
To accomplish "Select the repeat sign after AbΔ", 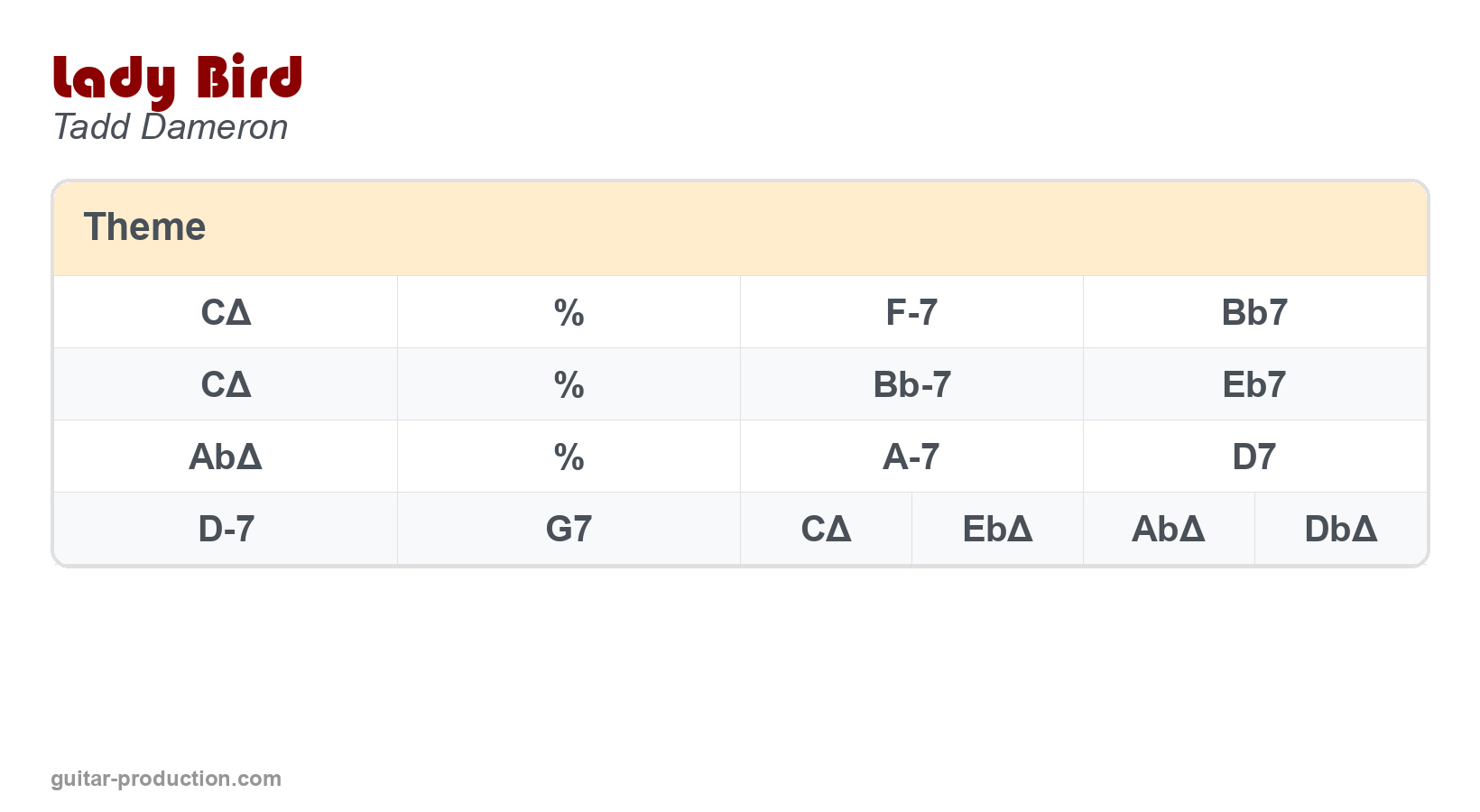I will [569, 457].
